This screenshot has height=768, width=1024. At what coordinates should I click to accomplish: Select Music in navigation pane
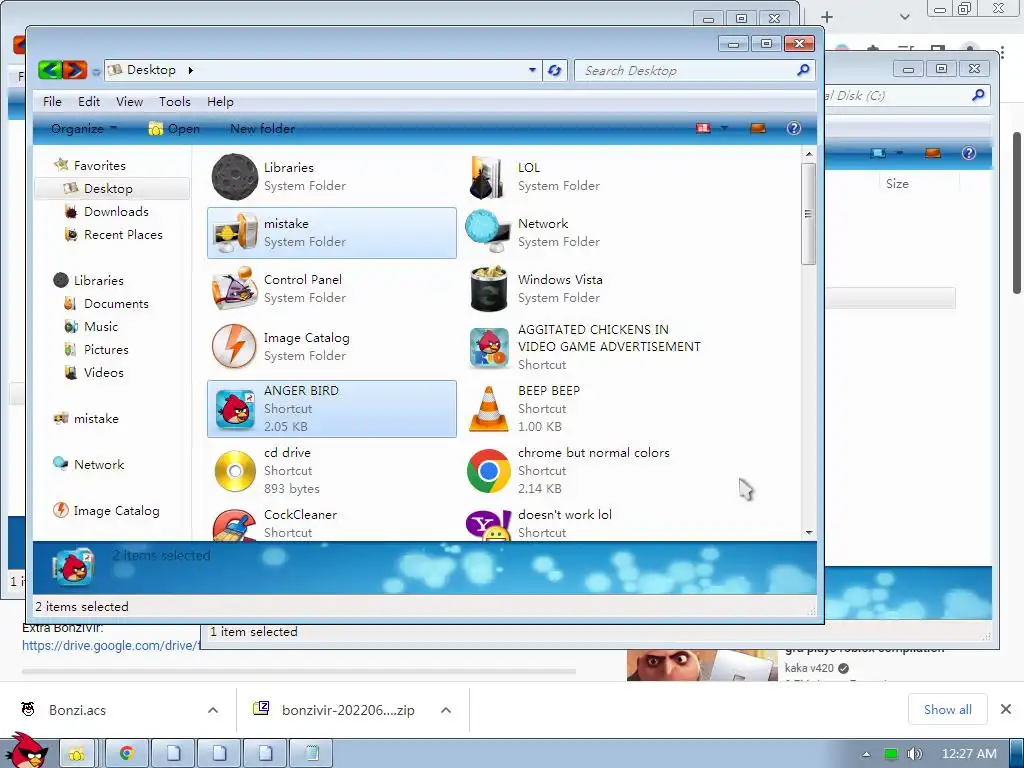point(101,327)
